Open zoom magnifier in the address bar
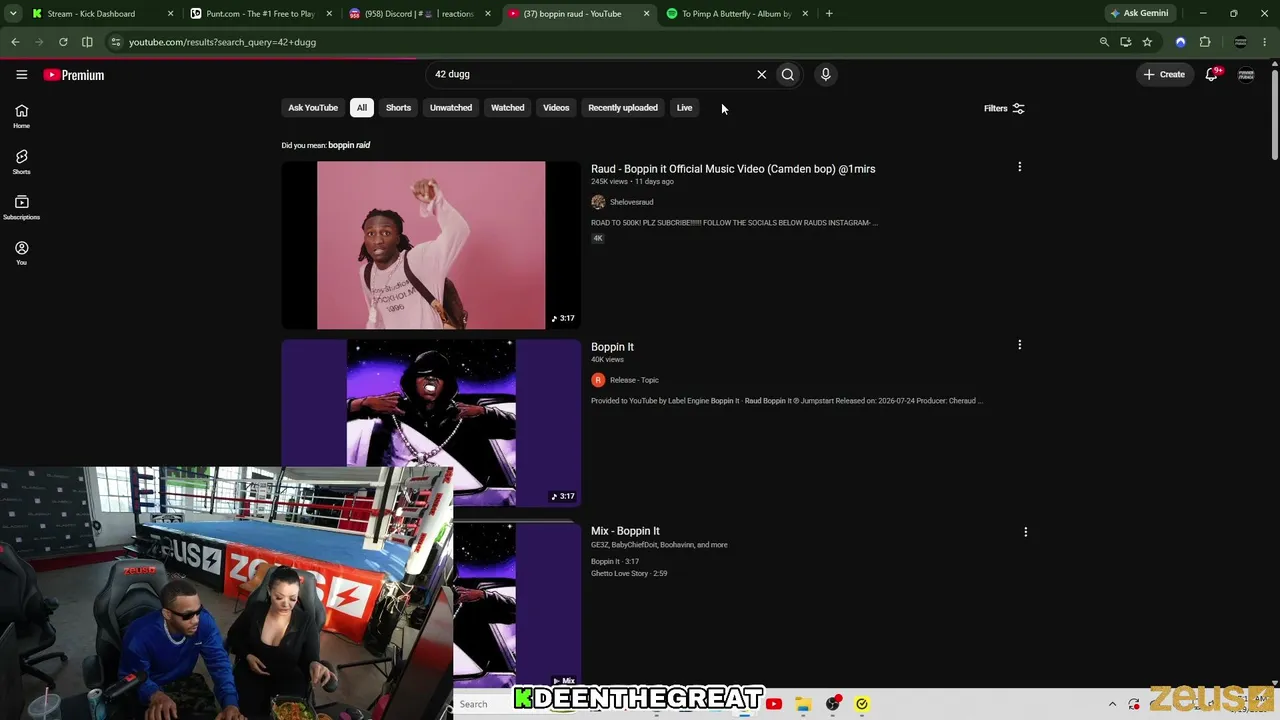This screenshot has width=1280, height=720. pyautogui.click(x=1104, y=42)
